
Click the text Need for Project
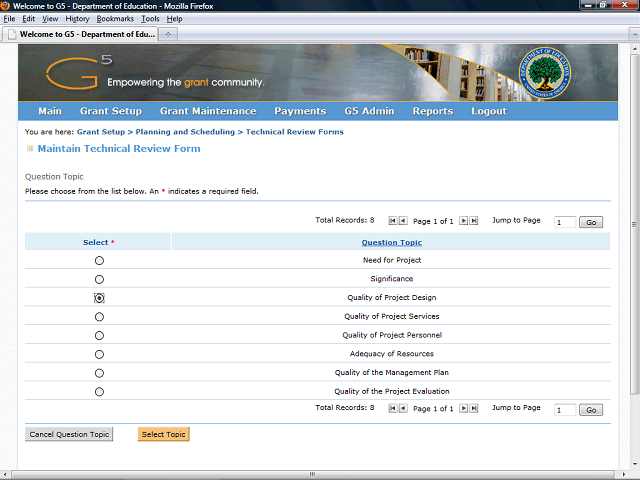pos(391,260)
